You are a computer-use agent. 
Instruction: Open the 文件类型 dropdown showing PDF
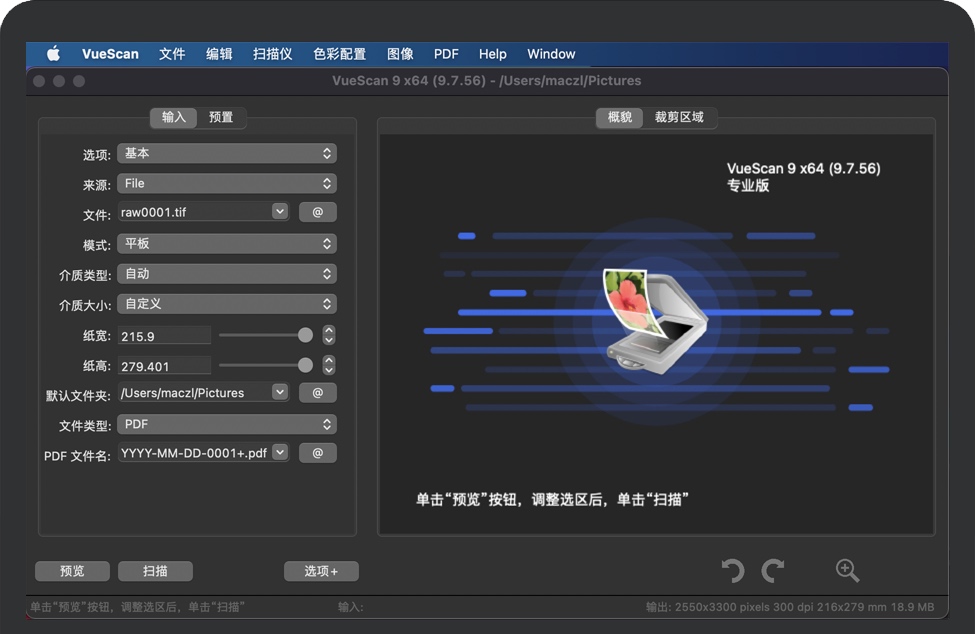tap(227, 424)
